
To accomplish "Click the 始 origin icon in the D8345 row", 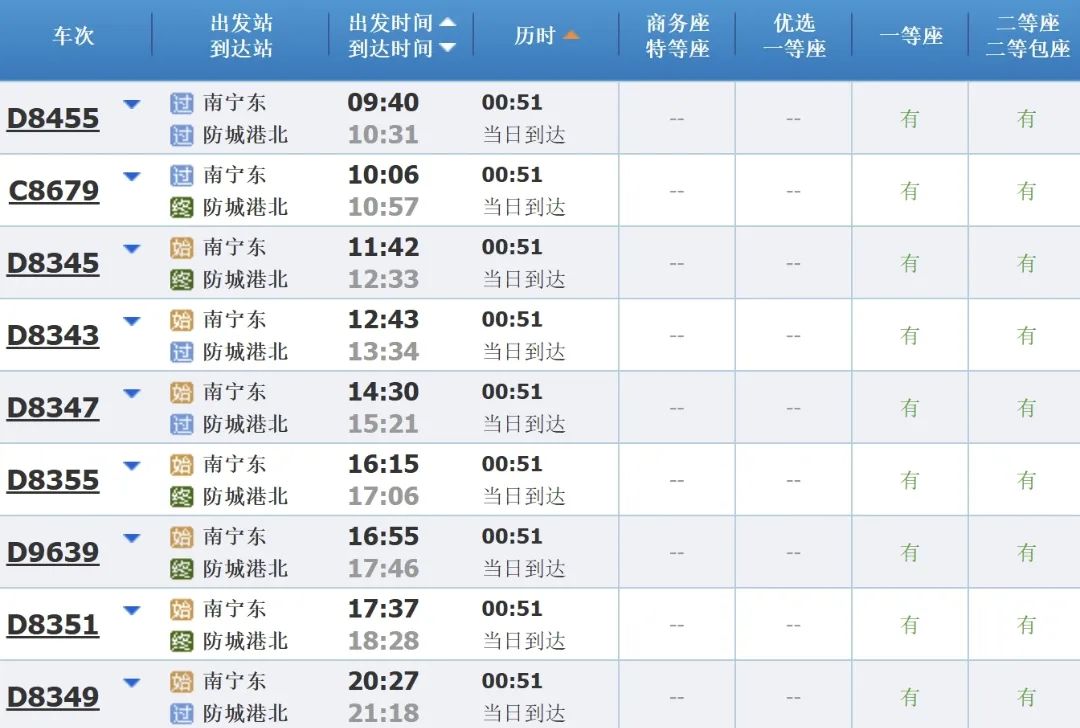I will pyautogui.click(x=181, y=247).
